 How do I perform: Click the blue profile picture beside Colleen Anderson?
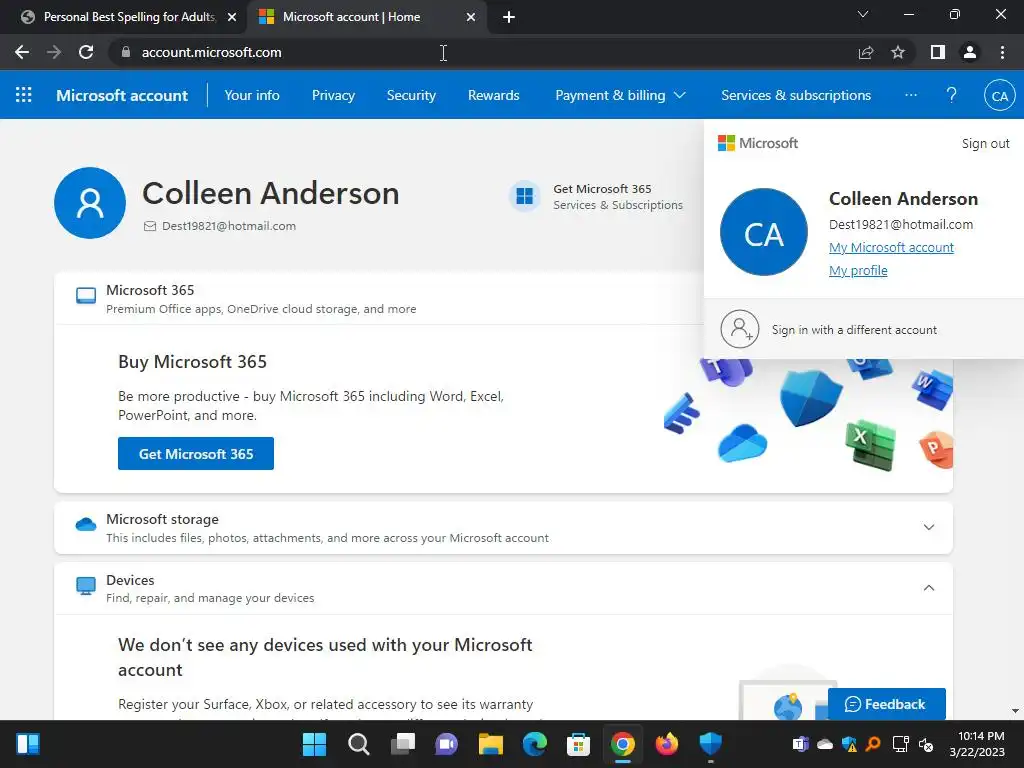click(x=90, y=202)
